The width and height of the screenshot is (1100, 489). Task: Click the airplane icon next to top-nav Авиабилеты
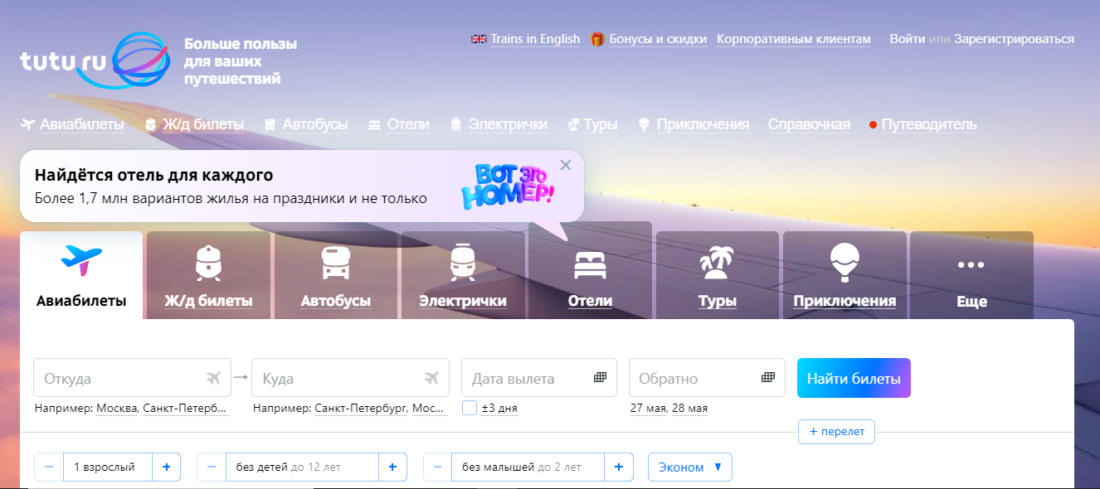tap(28, 125)
